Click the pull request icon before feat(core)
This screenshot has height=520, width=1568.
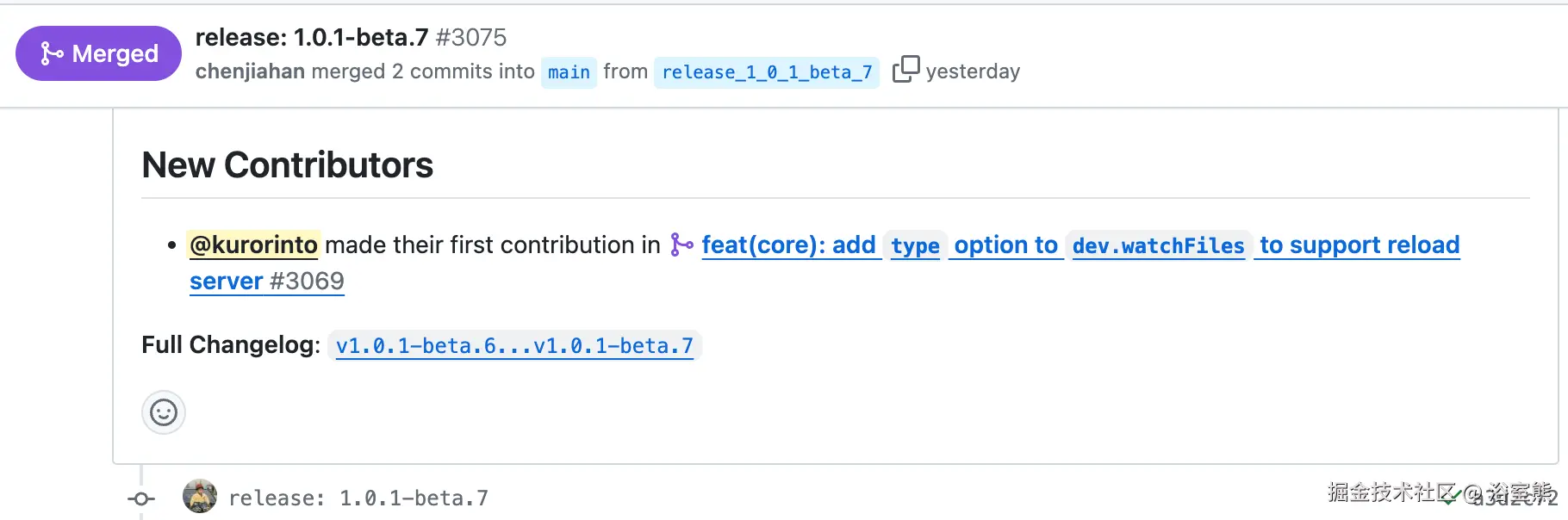tap(681, 245)
